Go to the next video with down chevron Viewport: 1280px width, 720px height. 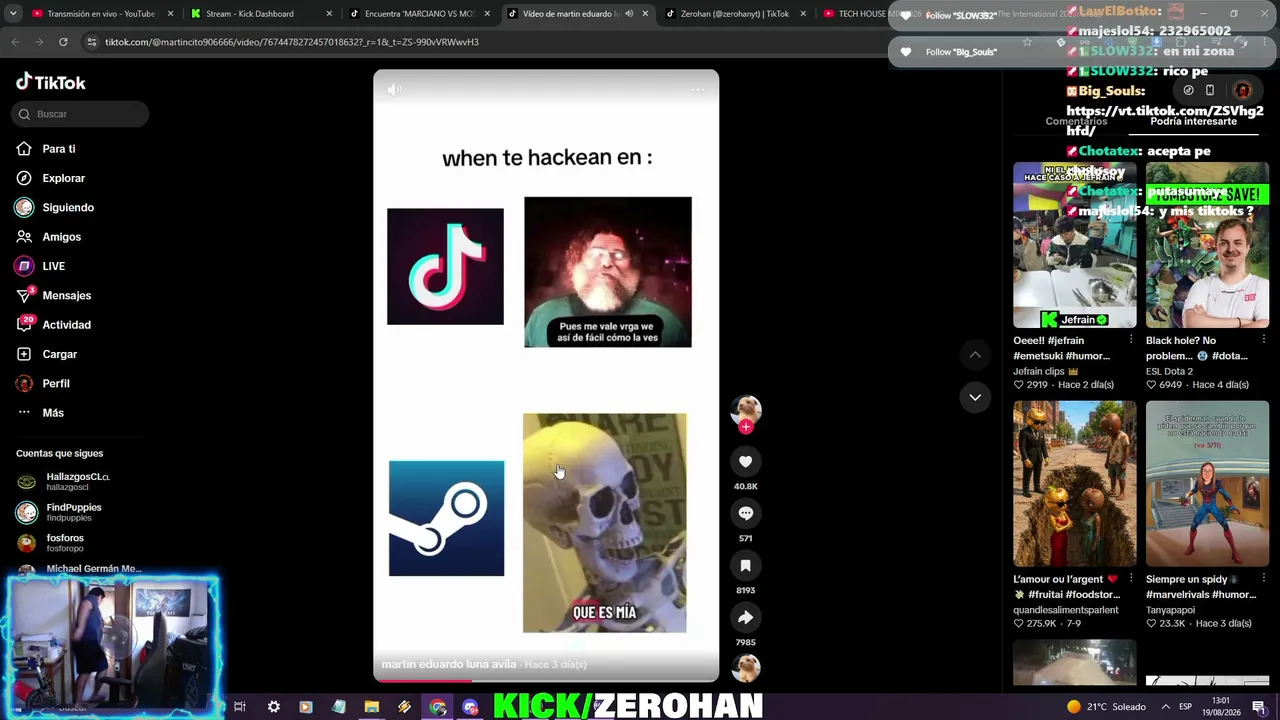coord(975,397)
